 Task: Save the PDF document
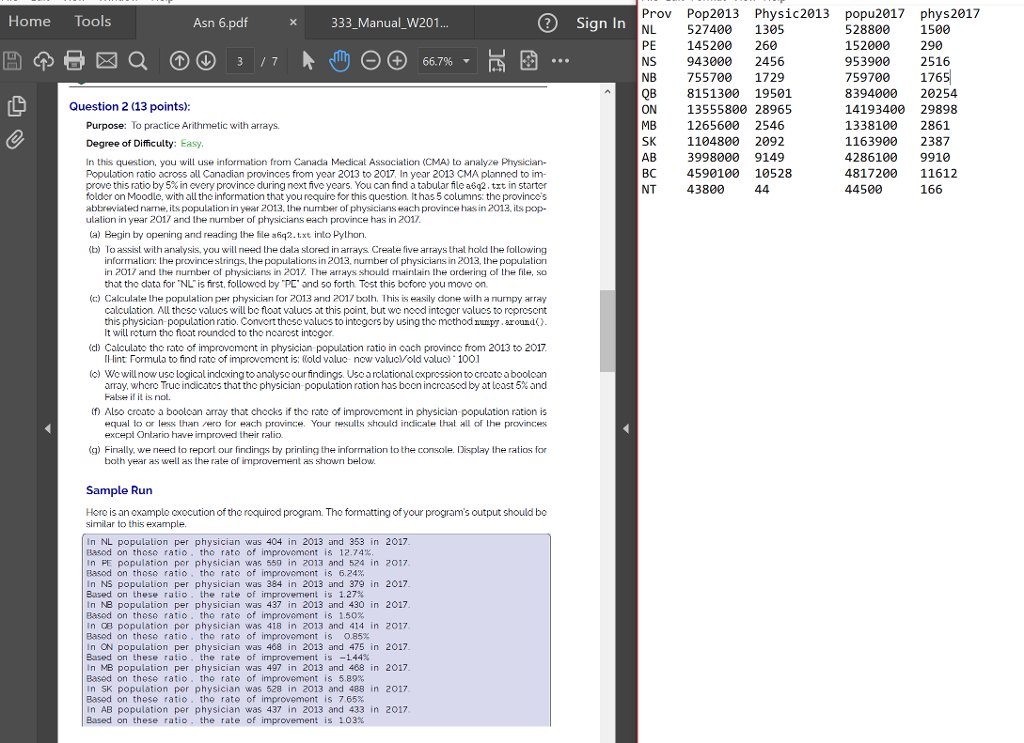14,61
